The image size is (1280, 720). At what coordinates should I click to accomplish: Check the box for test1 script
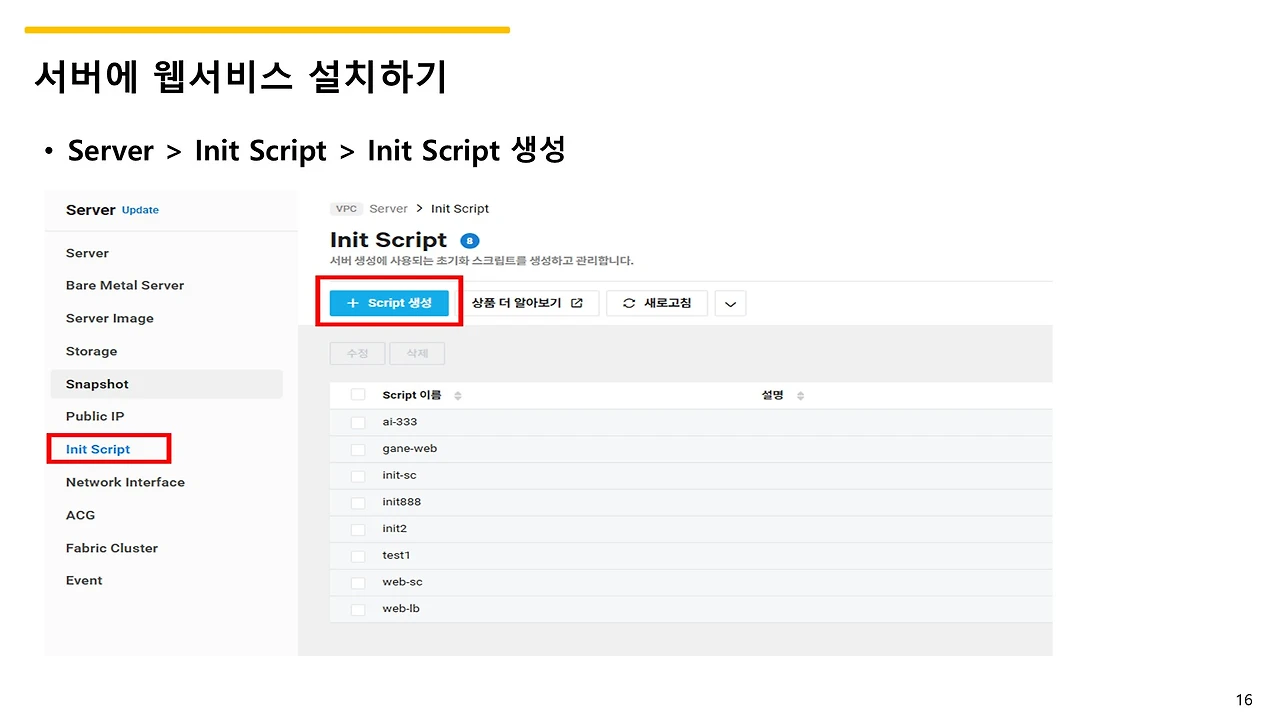click(x=358, y=556)
